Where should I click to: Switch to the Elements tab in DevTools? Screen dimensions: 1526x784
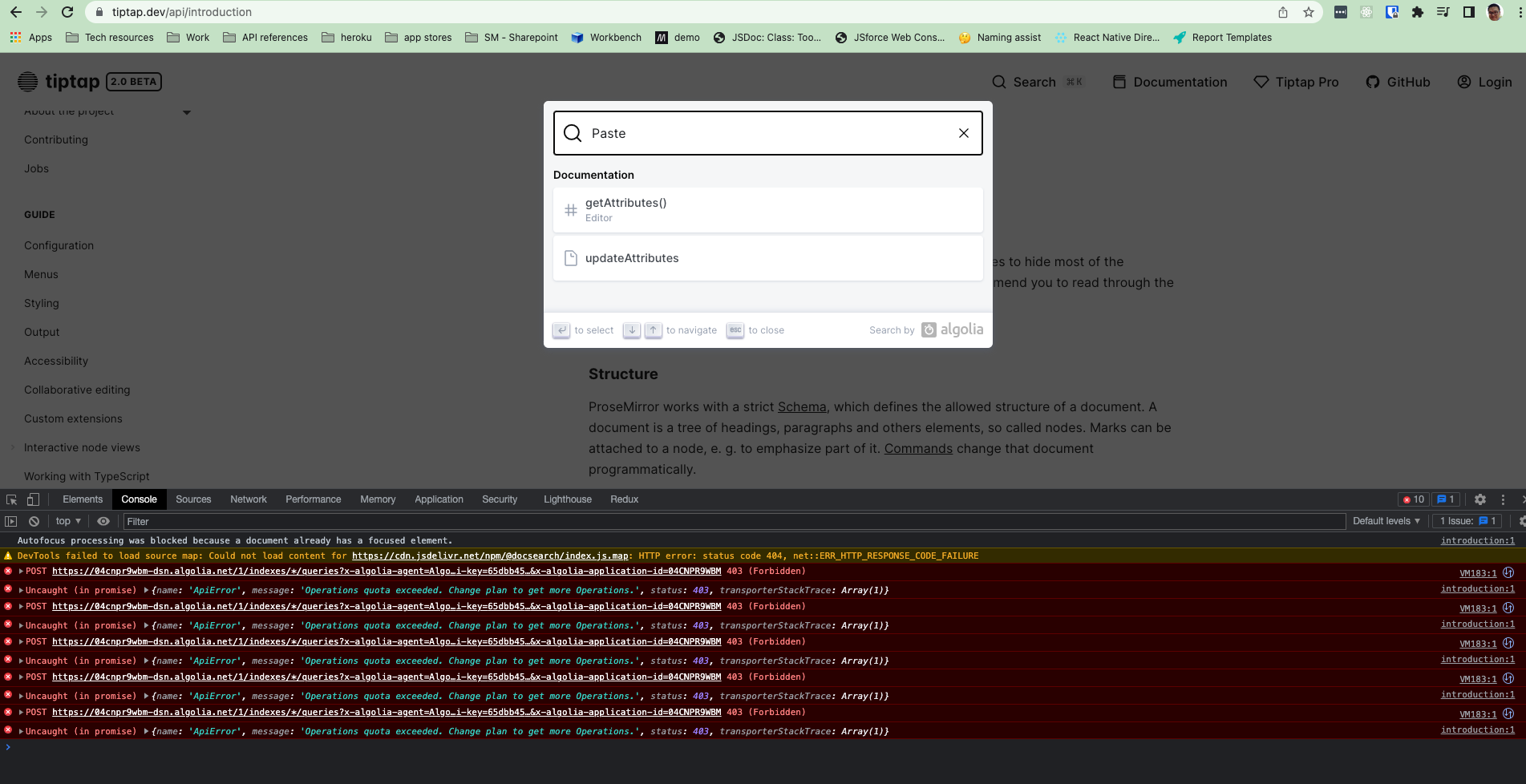point(83,499)
